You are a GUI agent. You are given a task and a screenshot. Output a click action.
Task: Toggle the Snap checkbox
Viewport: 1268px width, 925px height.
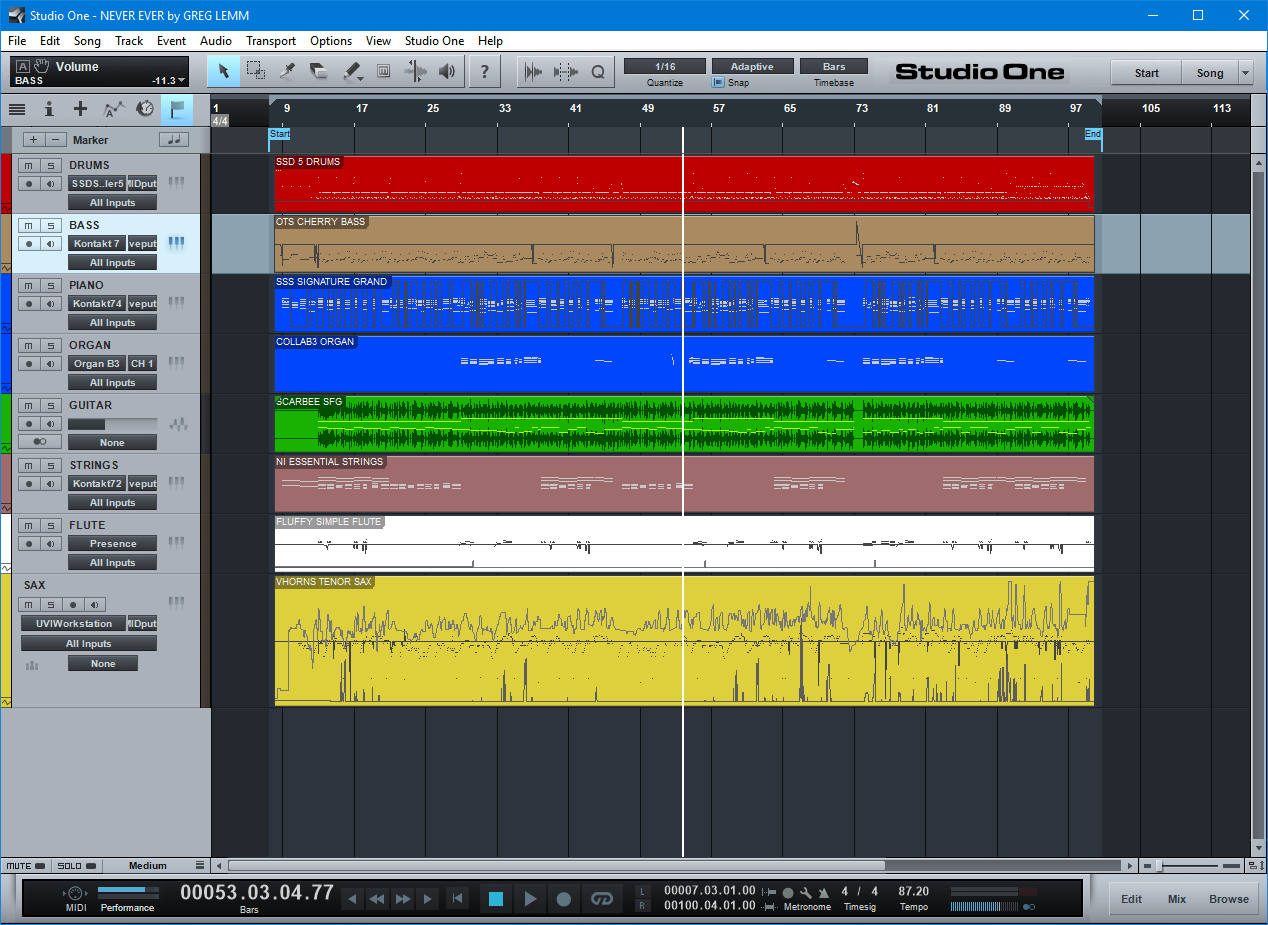[x=718, y=83]
